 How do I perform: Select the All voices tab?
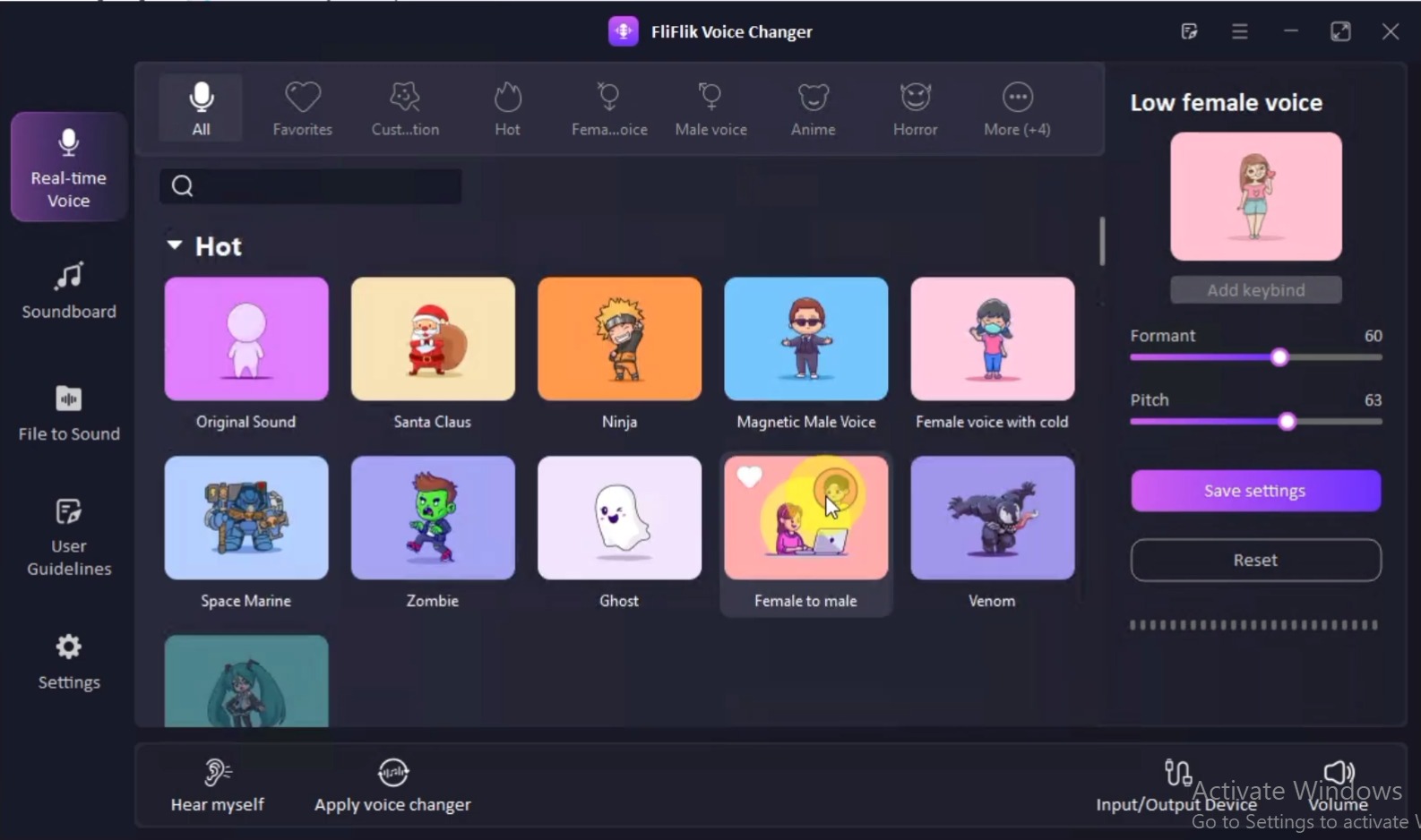(202, 108)
